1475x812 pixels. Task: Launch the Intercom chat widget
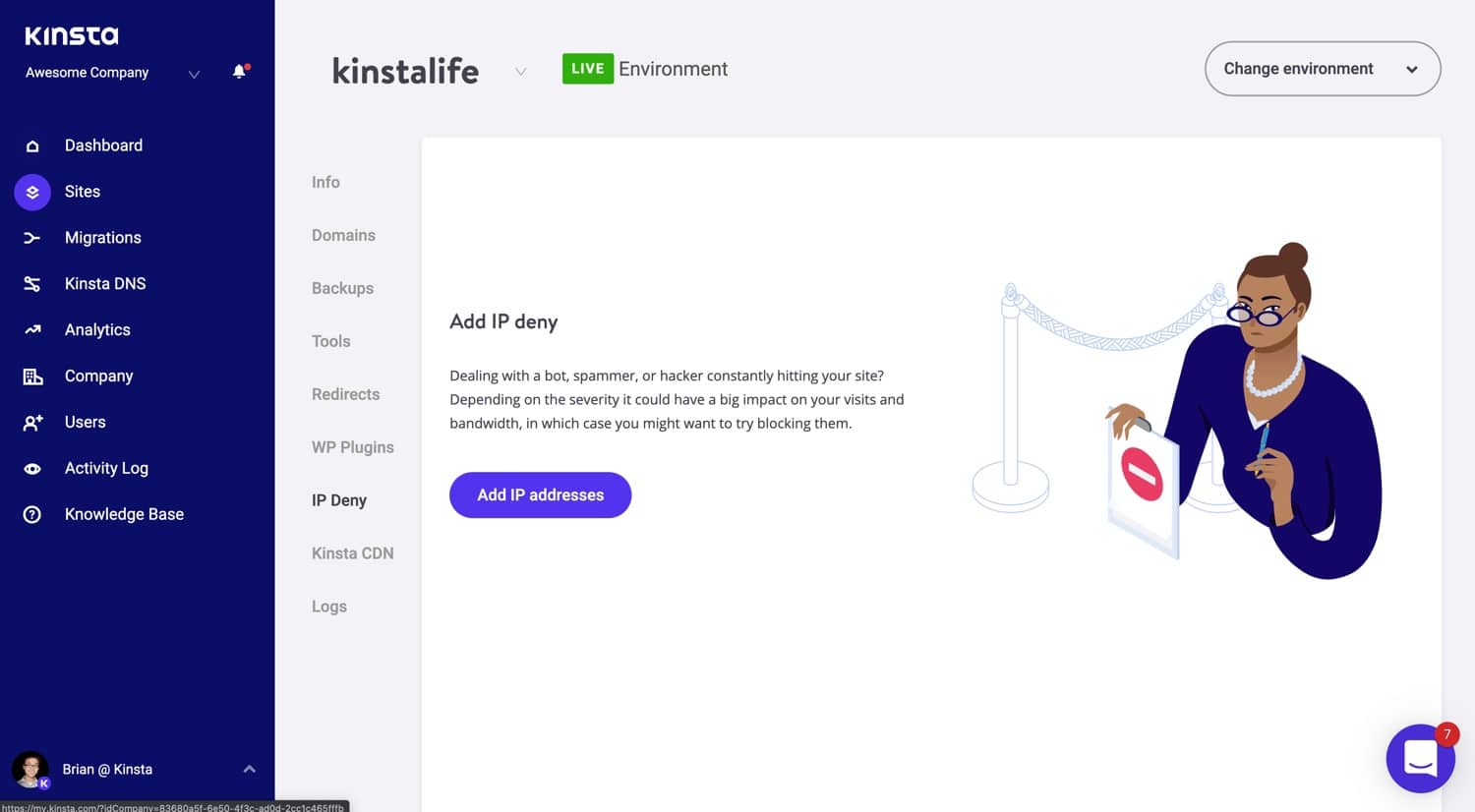pos(1420,758)
